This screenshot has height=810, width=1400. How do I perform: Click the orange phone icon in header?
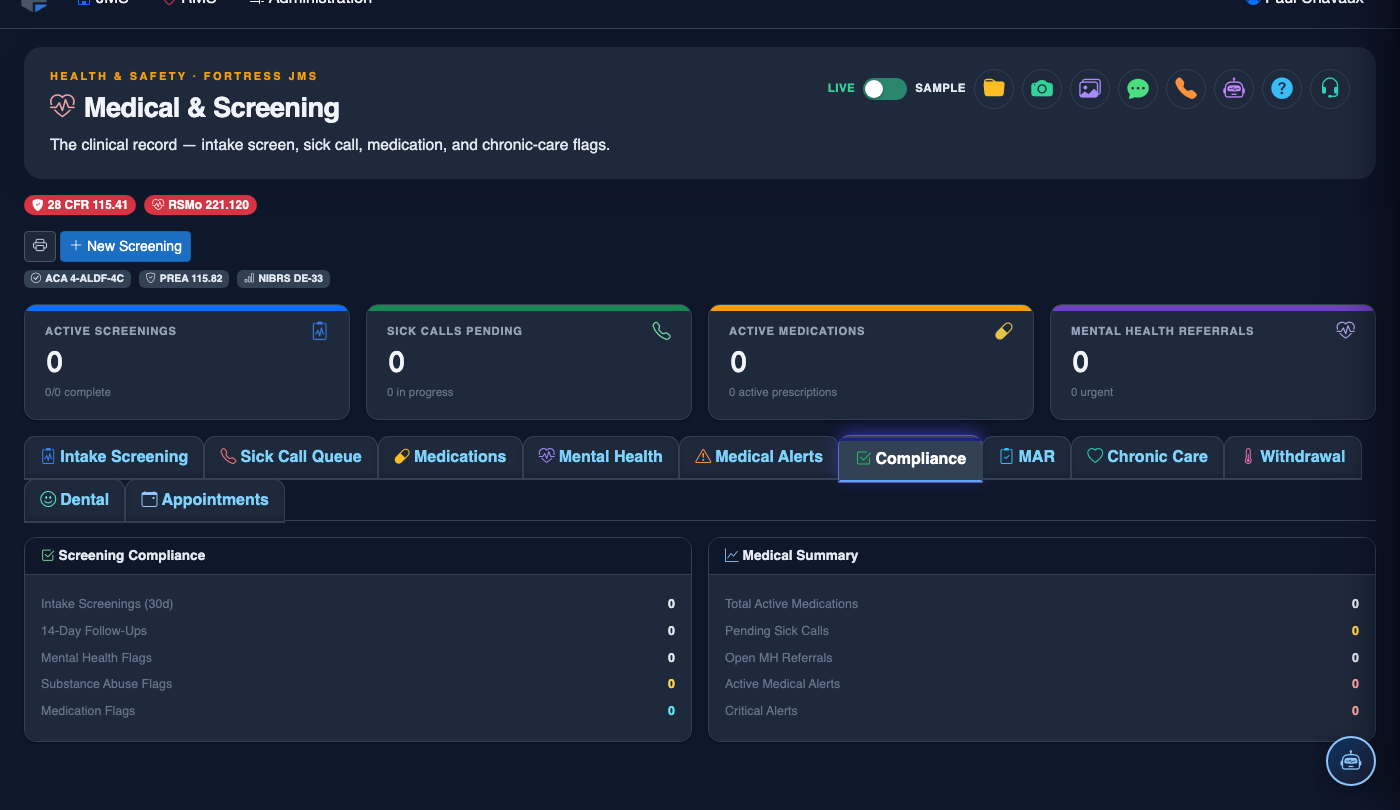1185,88
